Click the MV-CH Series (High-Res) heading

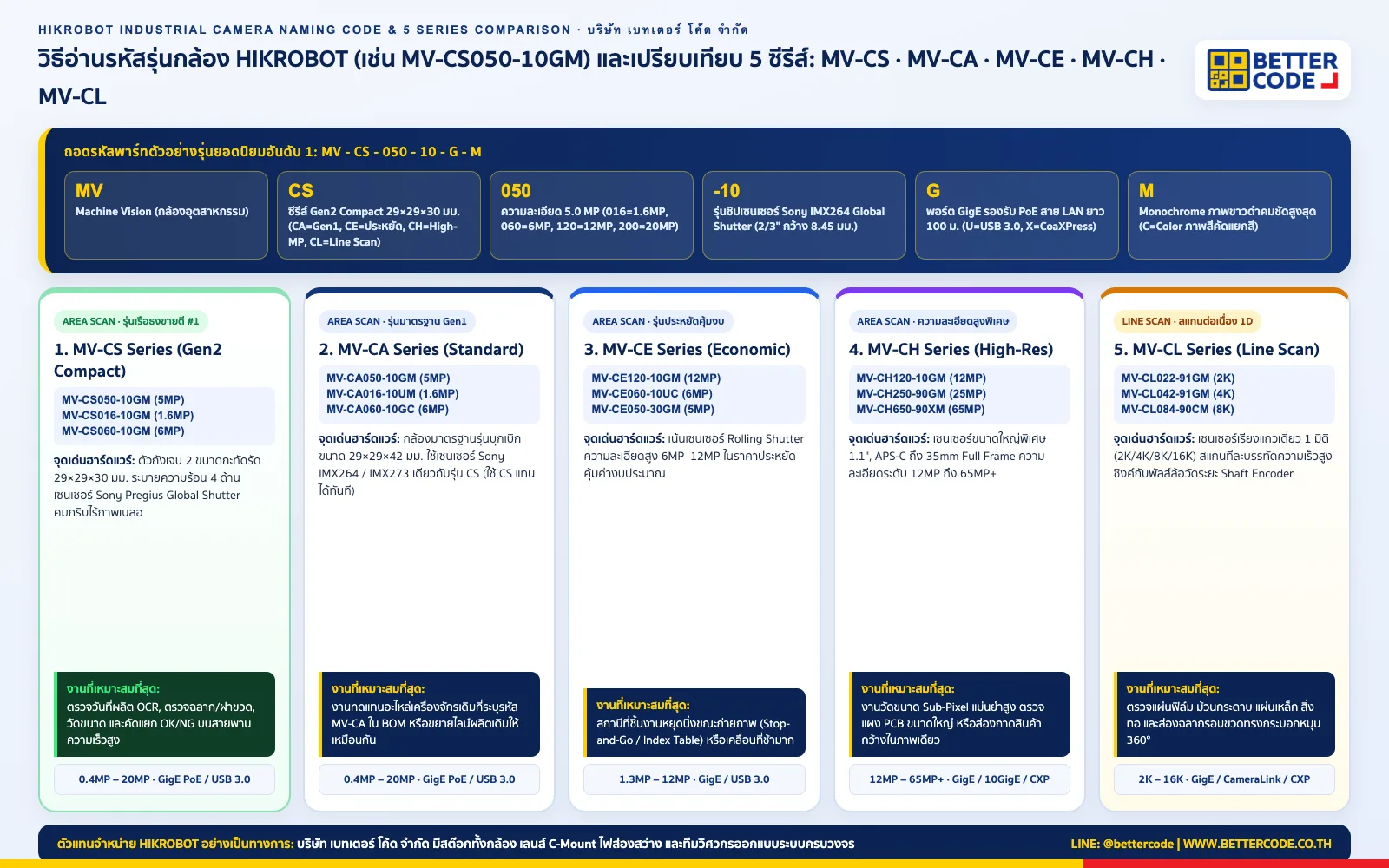[951, 349]
